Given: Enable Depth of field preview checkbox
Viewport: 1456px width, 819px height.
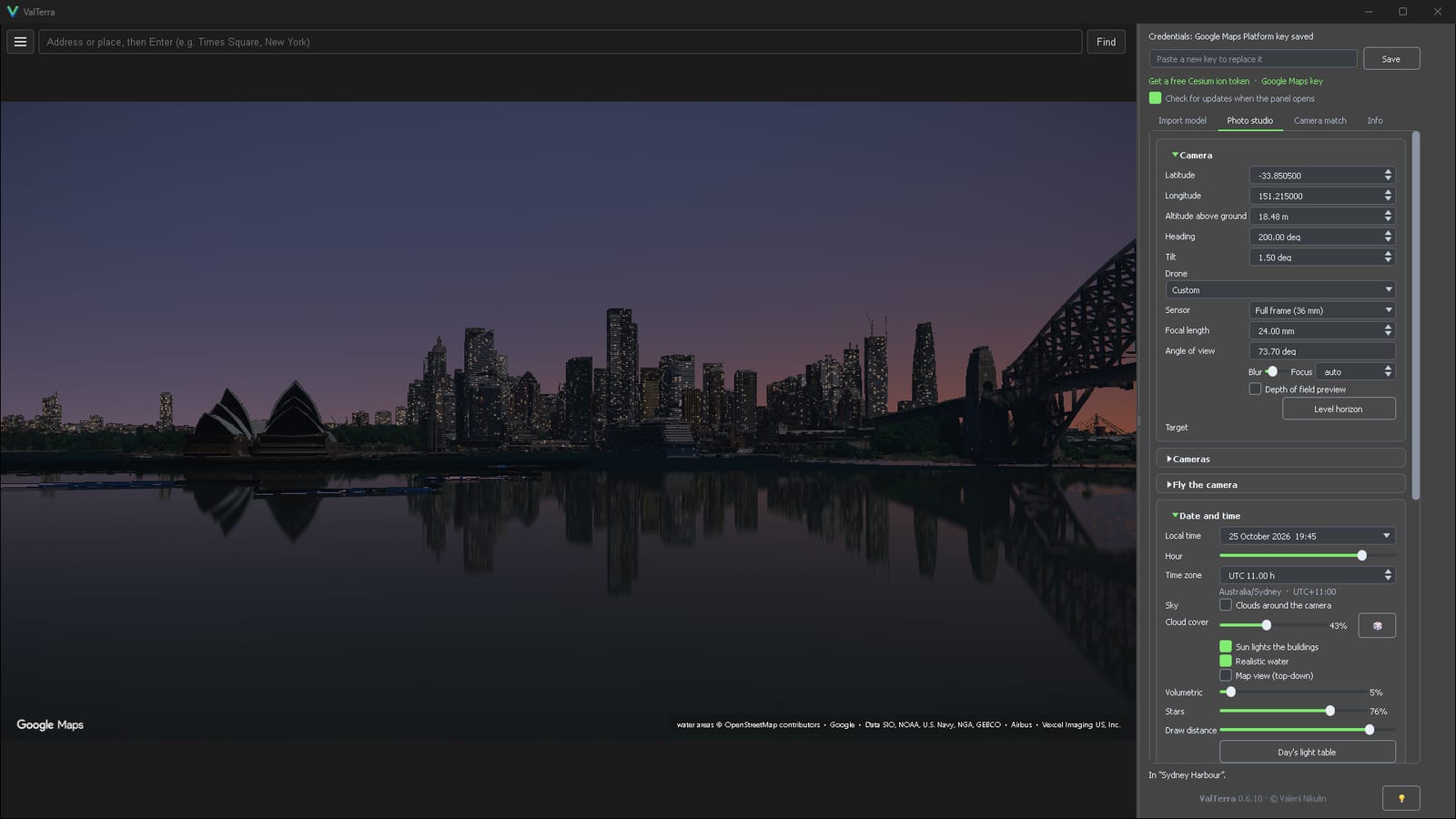Looking at the screenshot, I should 1255,389.
